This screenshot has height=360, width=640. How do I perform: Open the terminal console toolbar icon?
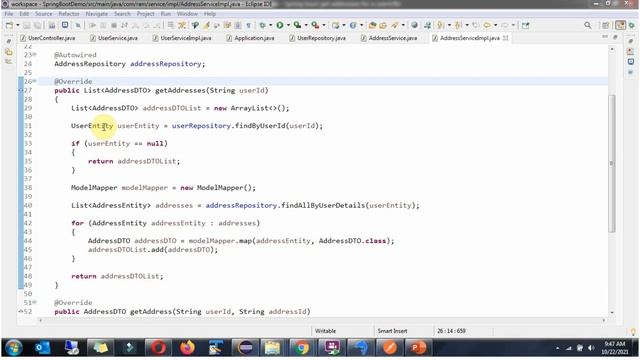65,25
